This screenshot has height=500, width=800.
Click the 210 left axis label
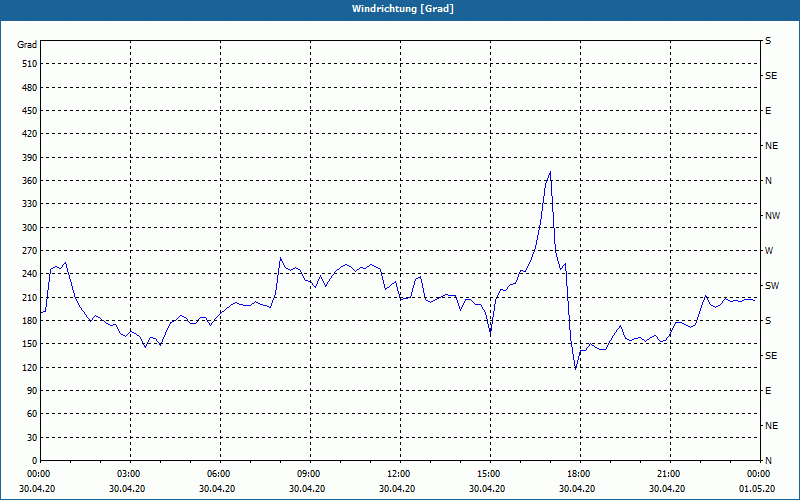pos(30,297)
